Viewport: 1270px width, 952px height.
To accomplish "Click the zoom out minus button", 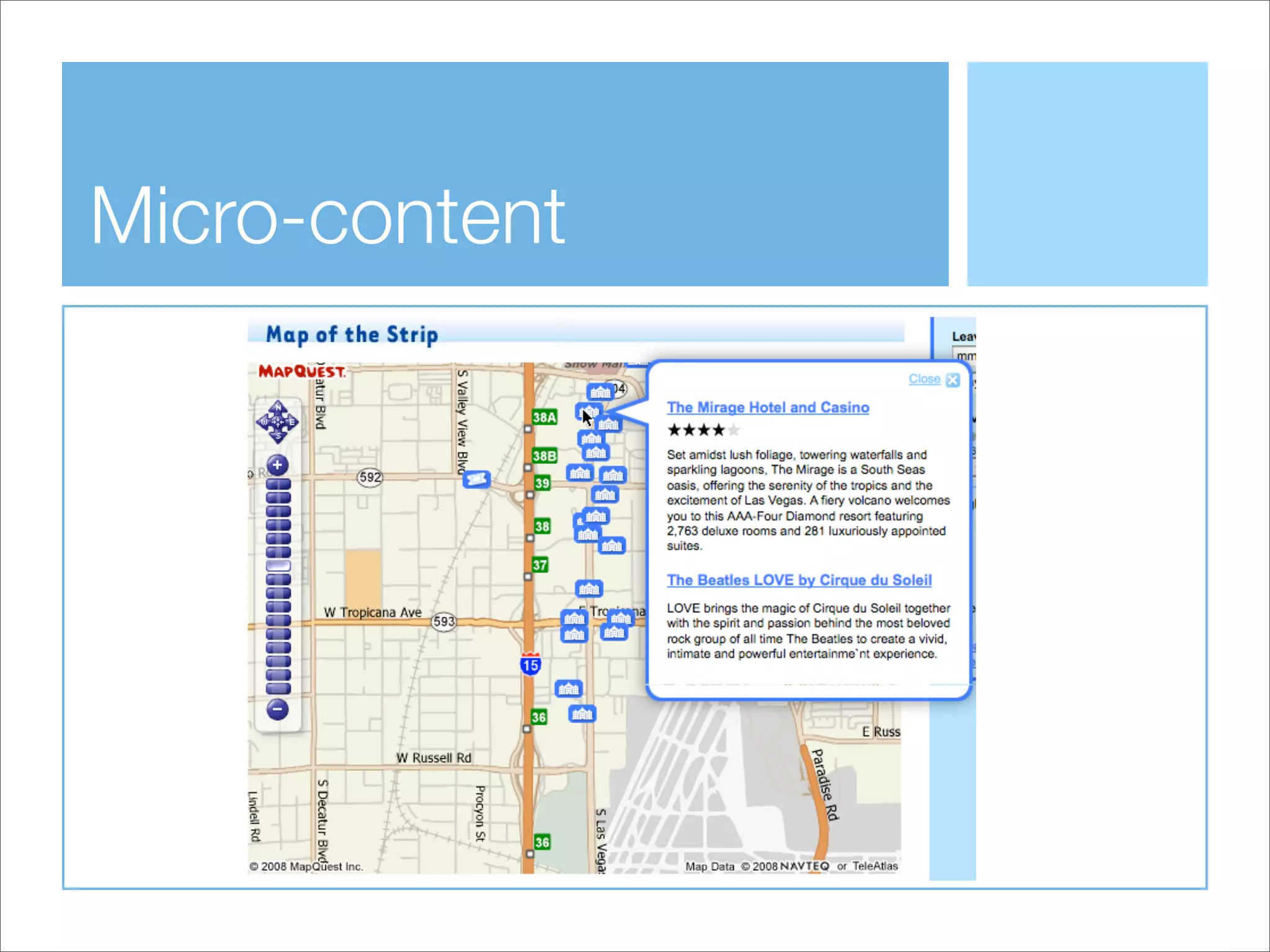I will 277,709.
